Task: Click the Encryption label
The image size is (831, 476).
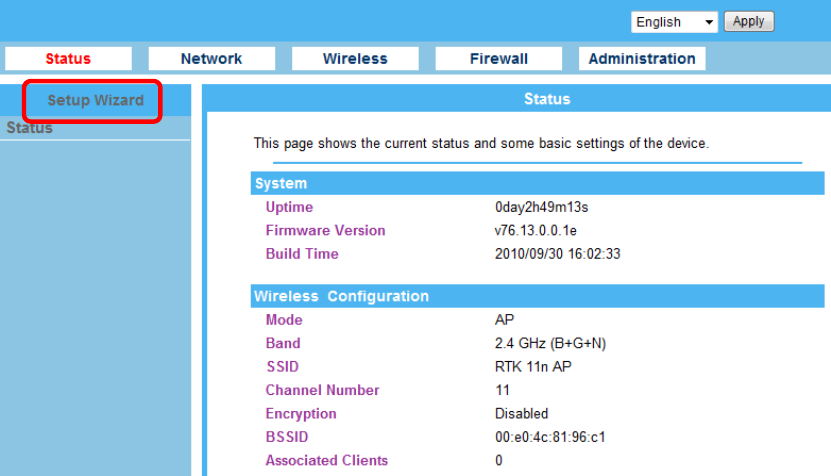Action: click(301, 414)
